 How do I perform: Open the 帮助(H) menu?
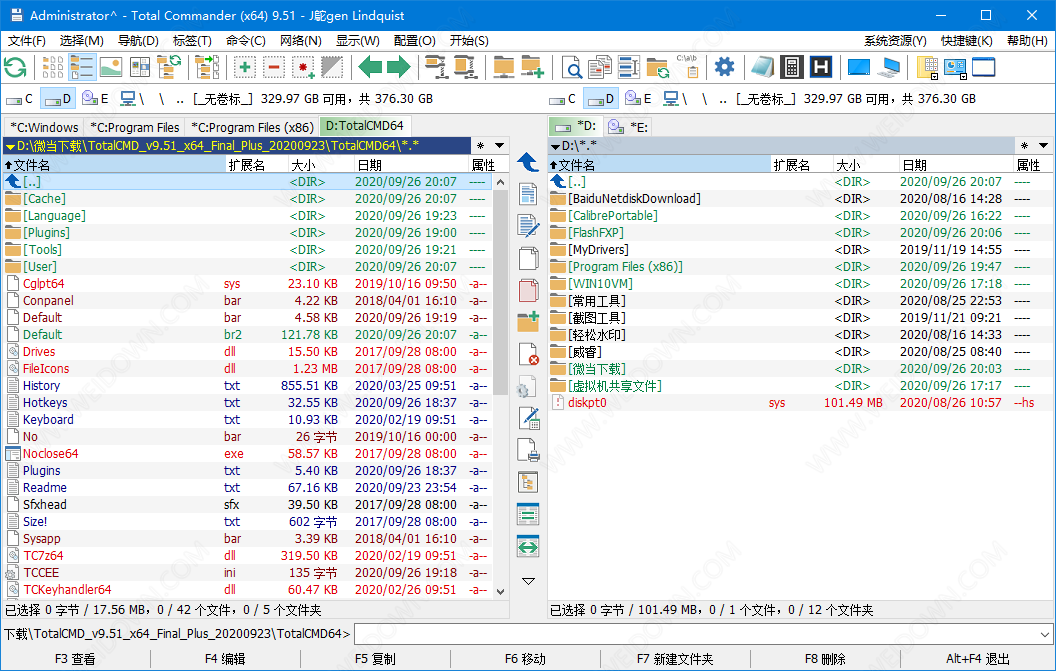[1028, 41]
